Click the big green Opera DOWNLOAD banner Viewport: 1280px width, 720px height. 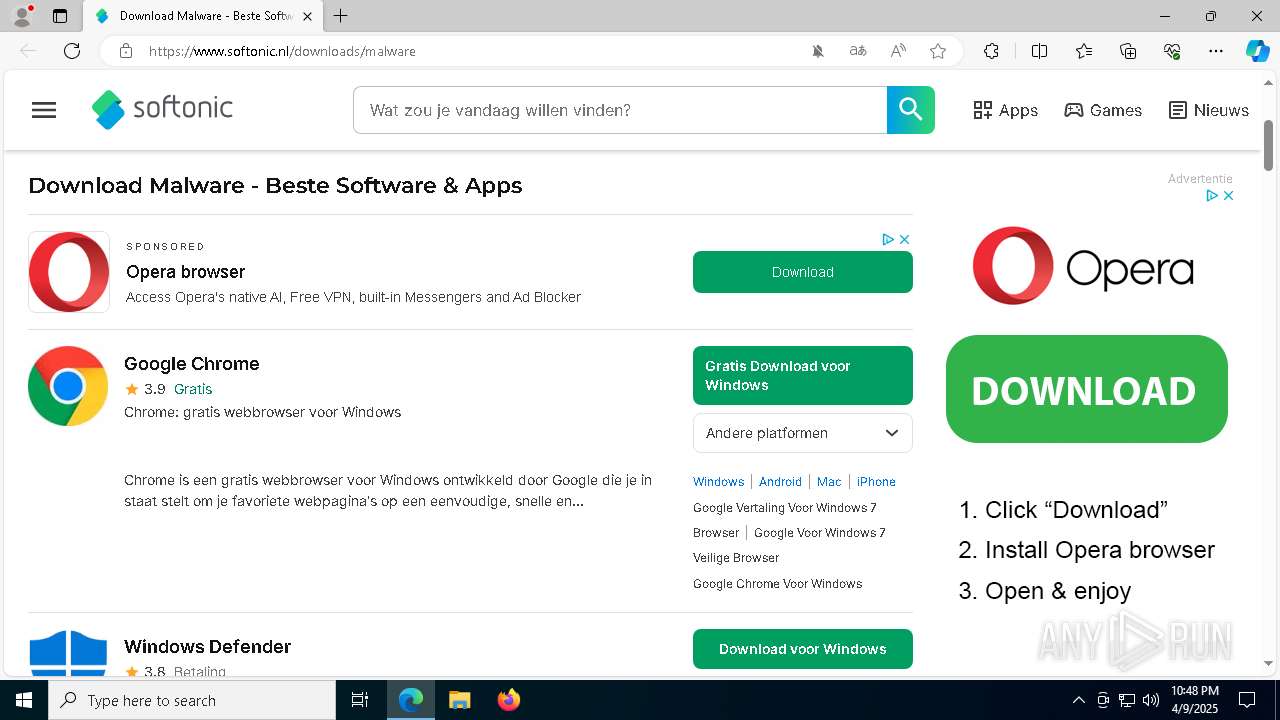(1086, 389)
